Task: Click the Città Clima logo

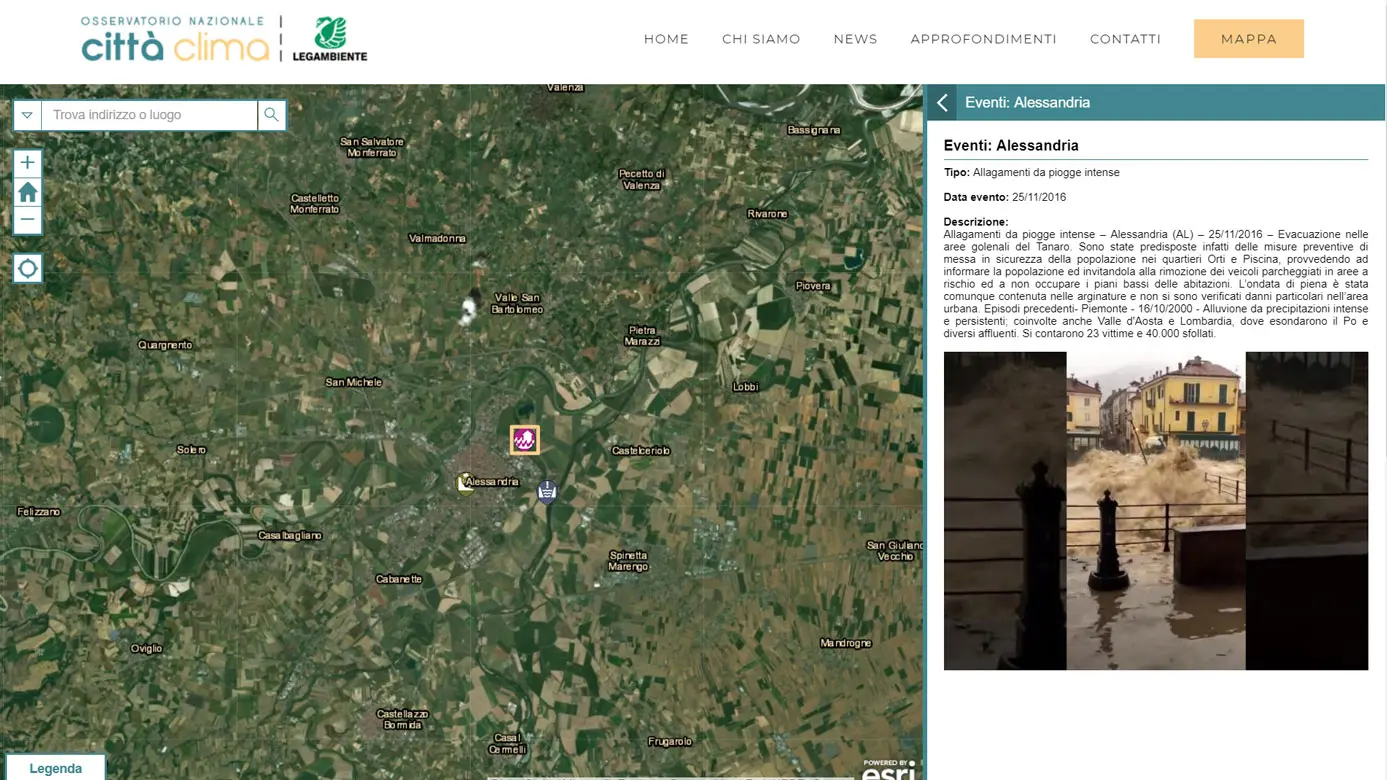Action: tap(175, 40)
